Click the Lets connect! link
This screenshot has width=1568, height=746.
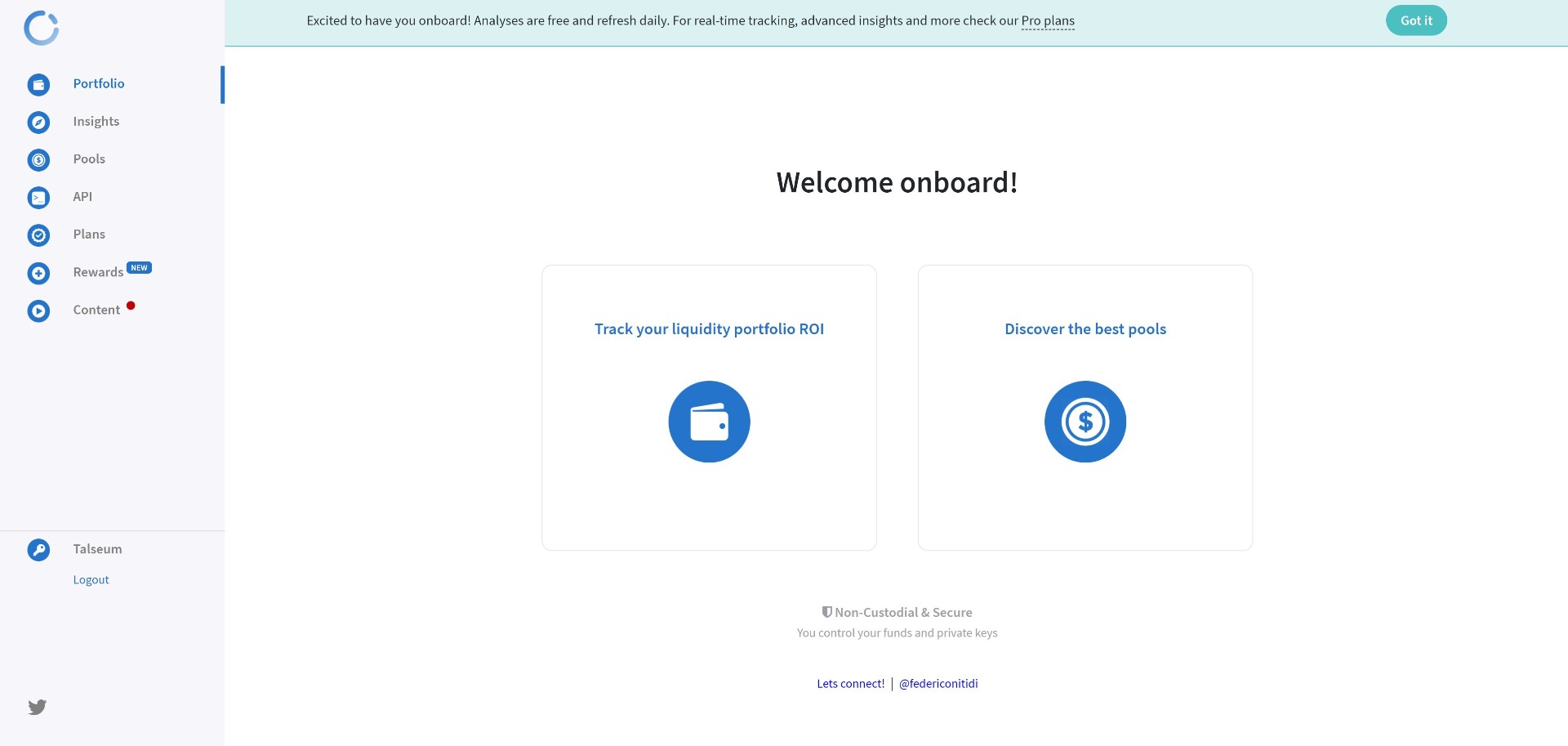pyautogui.click(x=850, y=684)
